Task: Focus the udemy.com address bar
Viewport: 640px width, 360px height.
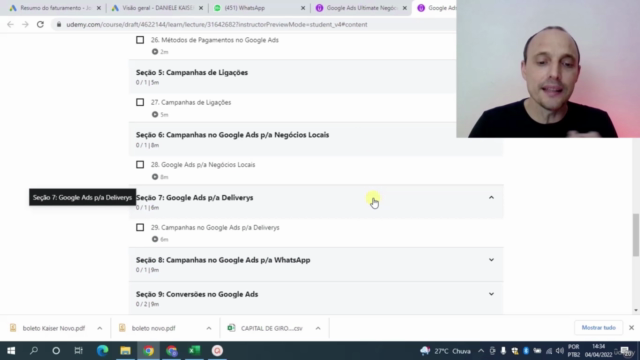Action: 216,24
